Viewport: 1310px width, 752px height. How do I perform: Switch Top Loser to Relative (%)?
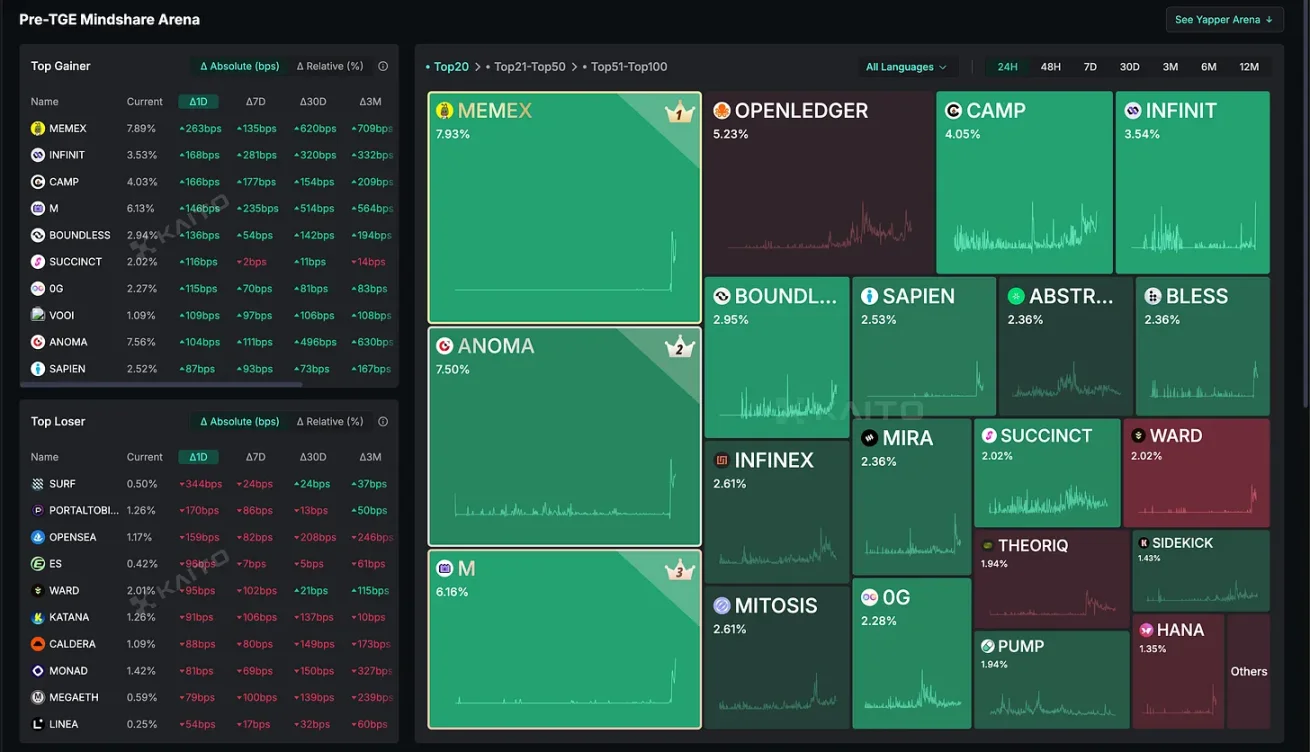pos(329,422)
